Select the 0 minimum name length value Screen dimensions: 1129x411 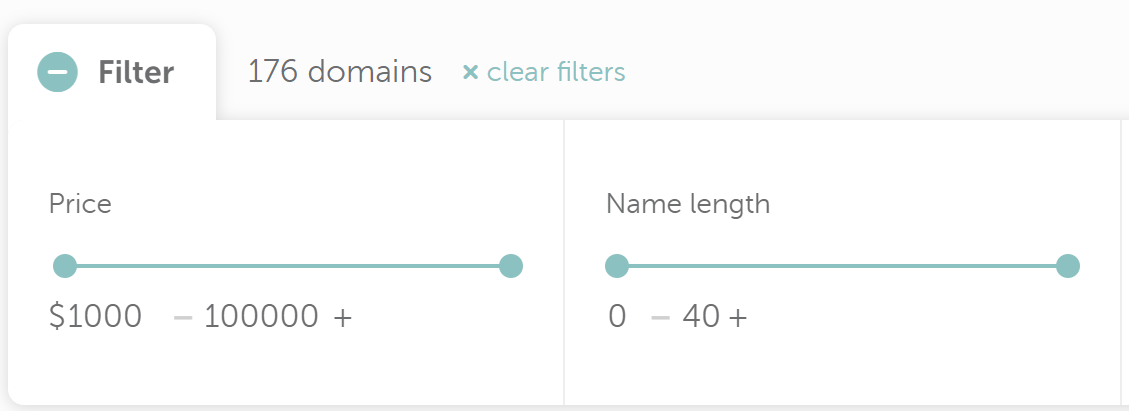pos(617,317)
